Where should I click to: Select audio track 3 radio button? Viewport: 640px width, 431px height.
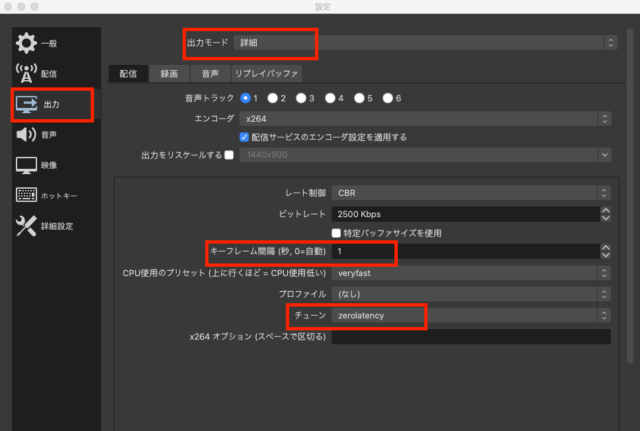coord(301,98)
